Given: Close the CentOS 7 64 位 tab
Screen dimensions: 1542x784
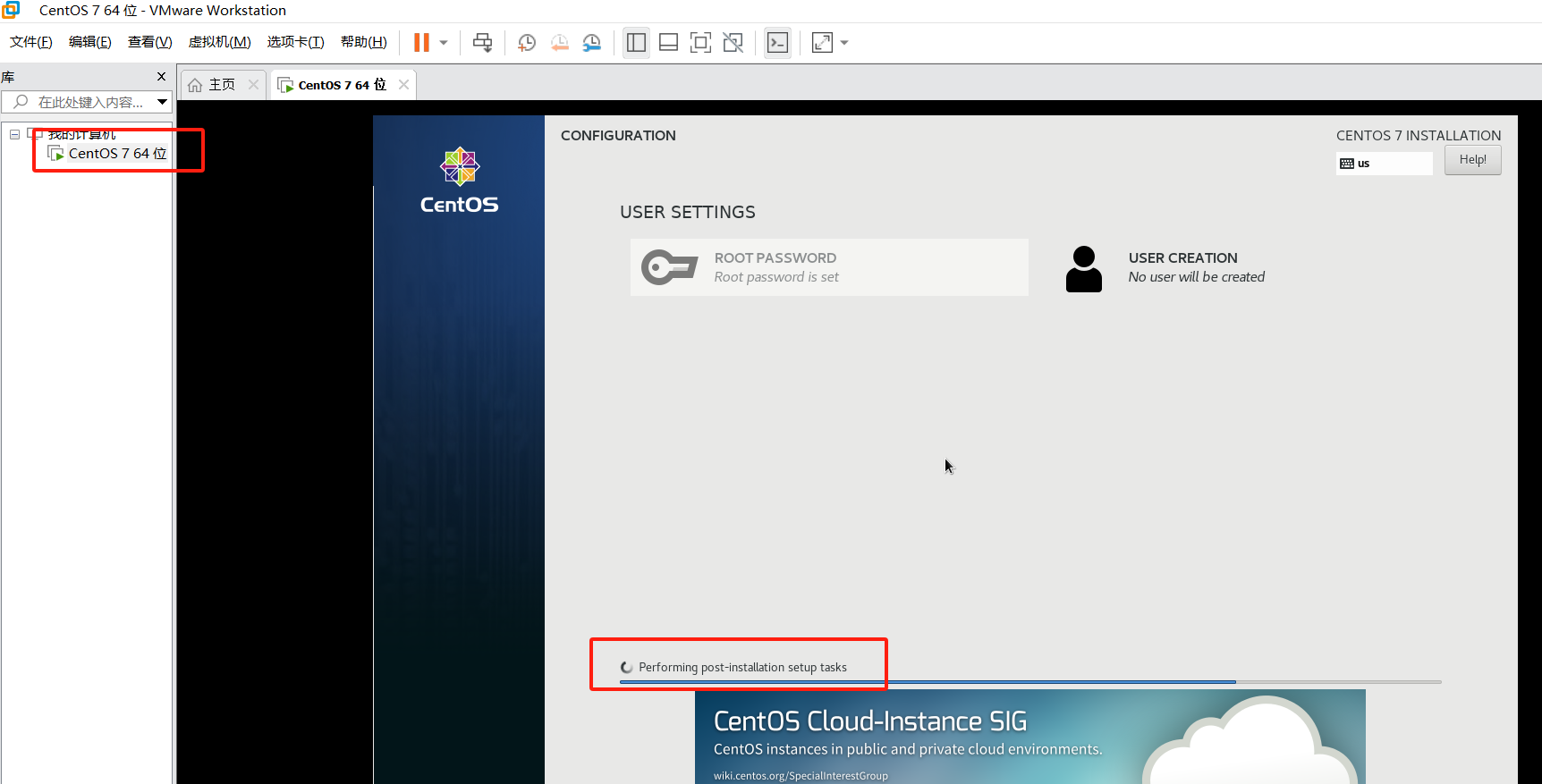Looking at the screenshot, I should 404,84.
